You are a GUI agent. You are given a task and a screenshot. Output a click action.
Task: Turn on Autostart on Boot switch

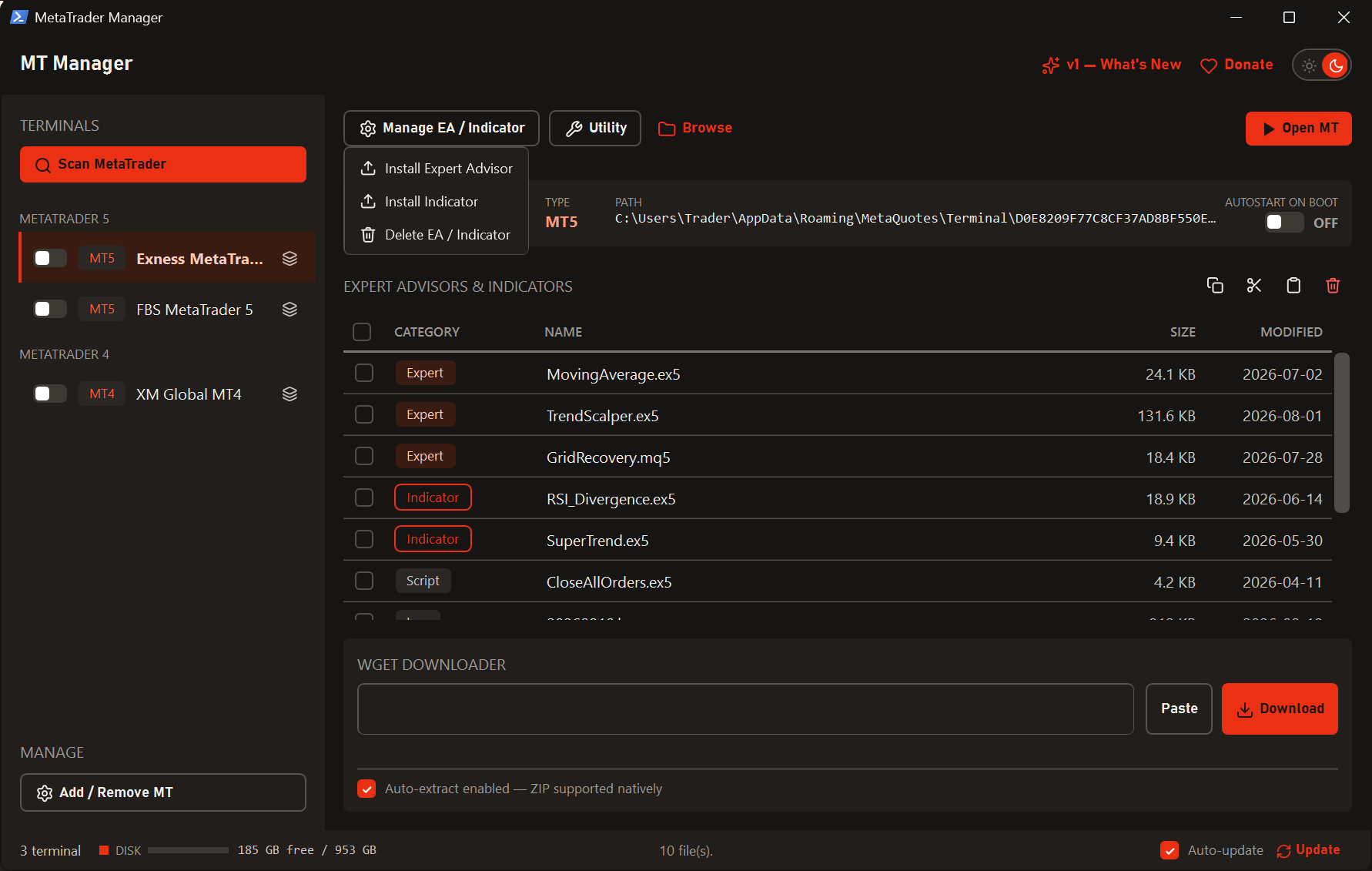pyautogui.click(x=1283, y=223)
